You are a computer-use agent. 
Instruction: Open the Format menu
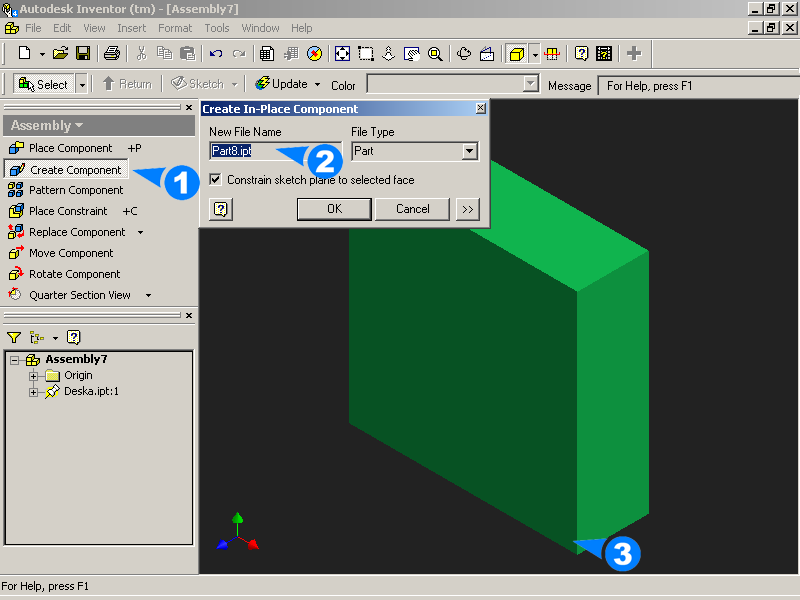(174, 28)
